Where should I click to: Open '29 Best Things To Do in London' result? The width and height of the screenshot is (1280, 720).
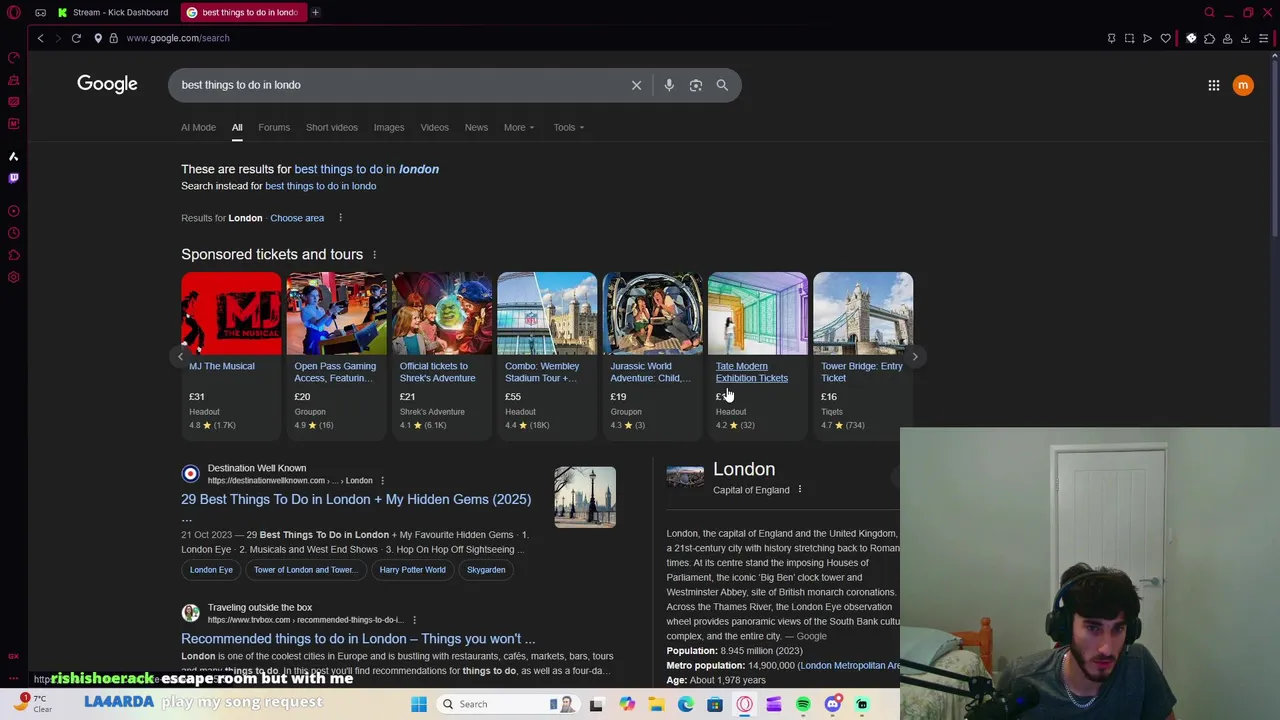point(356,499)
